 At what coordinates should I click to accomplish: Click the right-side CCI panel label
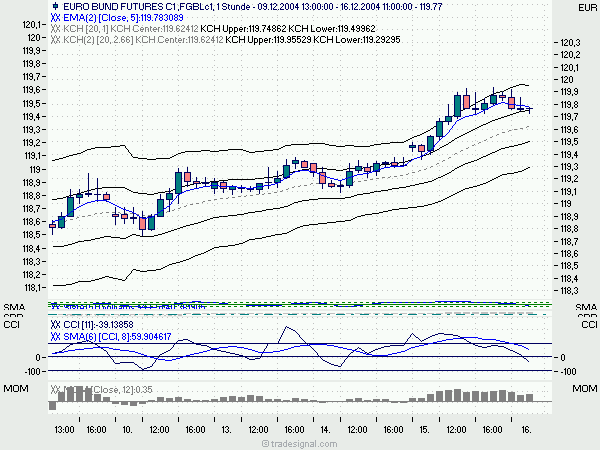[x=589, y=324]
